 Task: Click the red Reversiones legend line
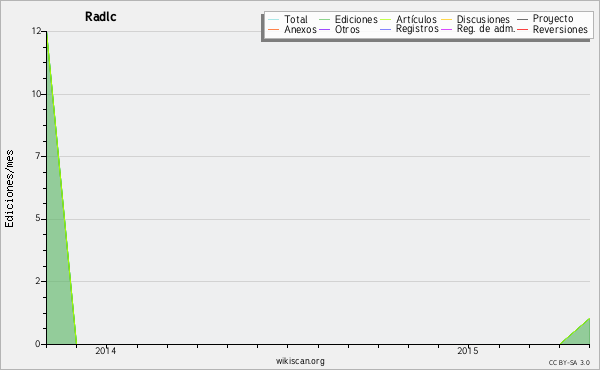coord(523,29)
